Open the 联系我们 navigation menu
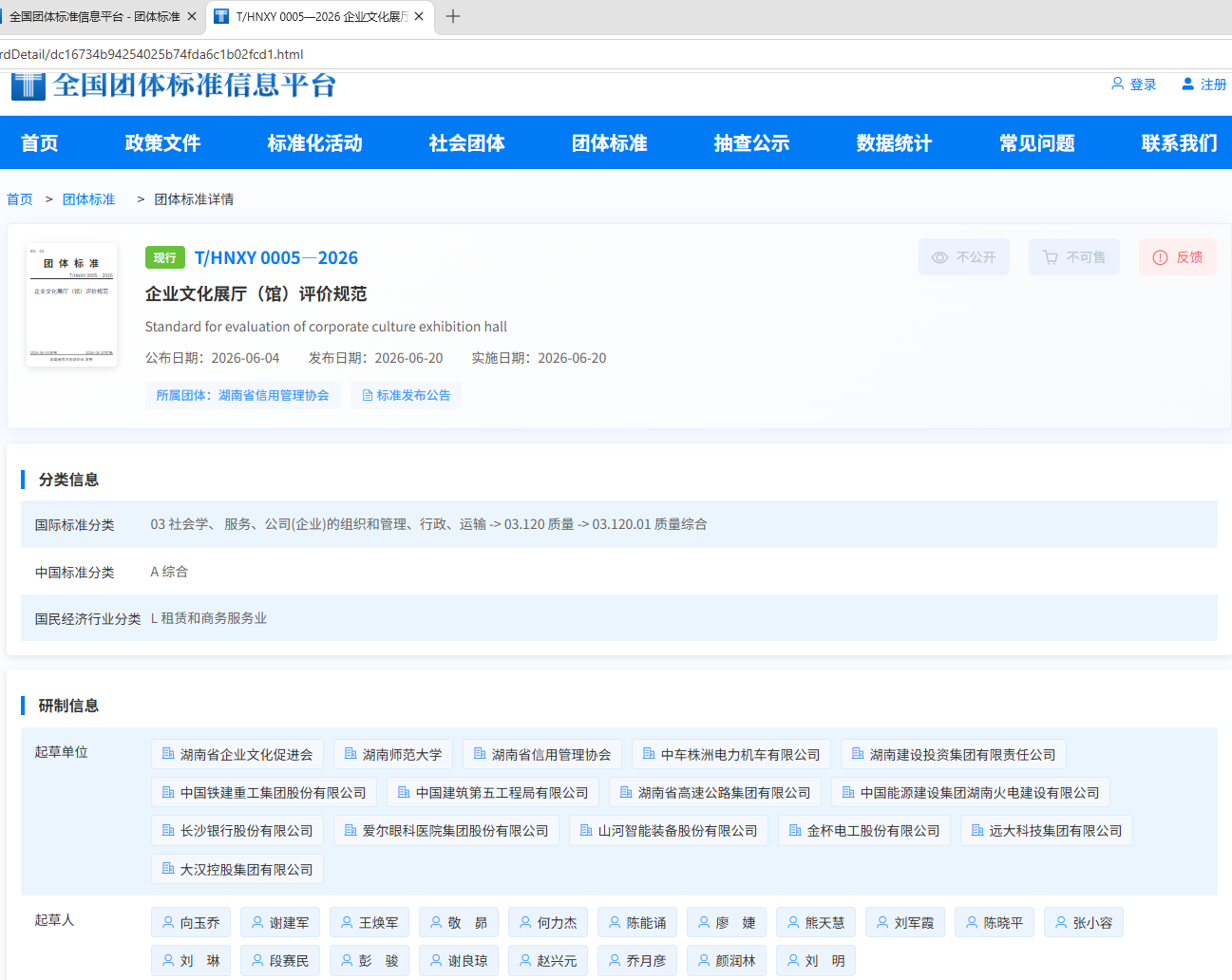 point(1179,143)
